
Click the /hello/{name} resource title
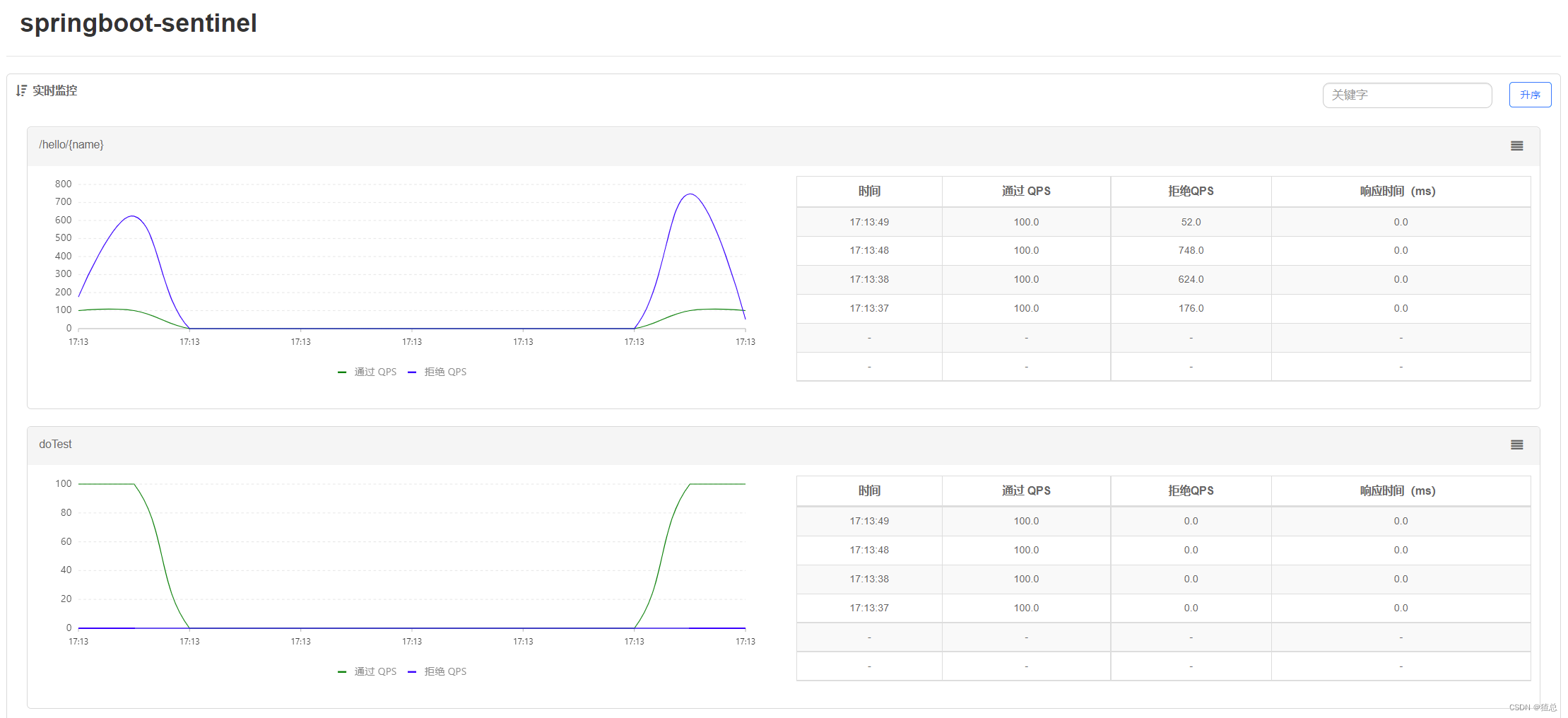pyautogui.click(x=71, y=144)
